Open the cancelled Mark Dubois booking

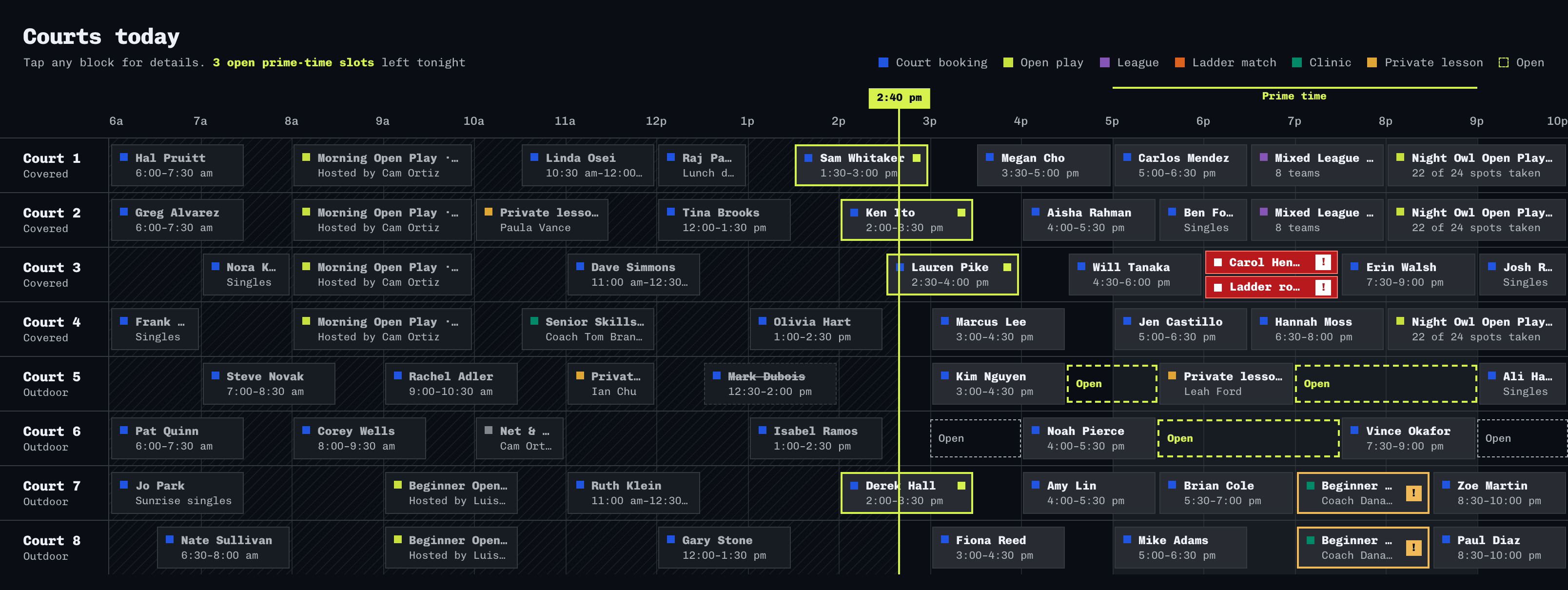[x=770, y=384]
